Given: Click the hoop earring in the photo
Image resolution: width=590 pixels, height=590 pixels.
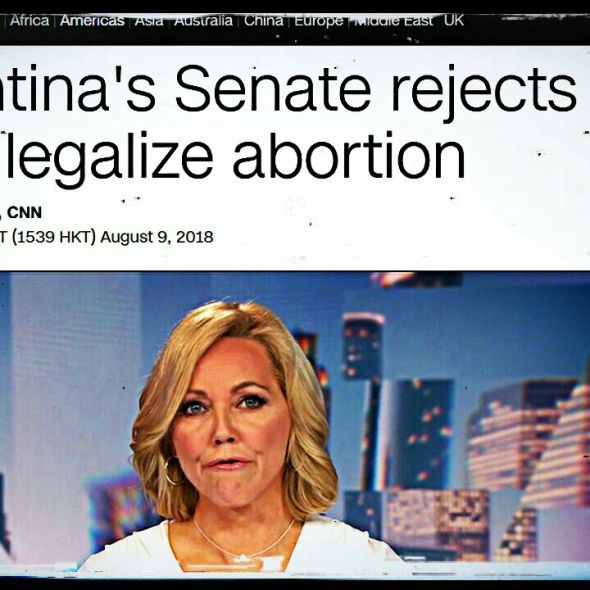Looking at the screenshot, I should click(172, 471).
